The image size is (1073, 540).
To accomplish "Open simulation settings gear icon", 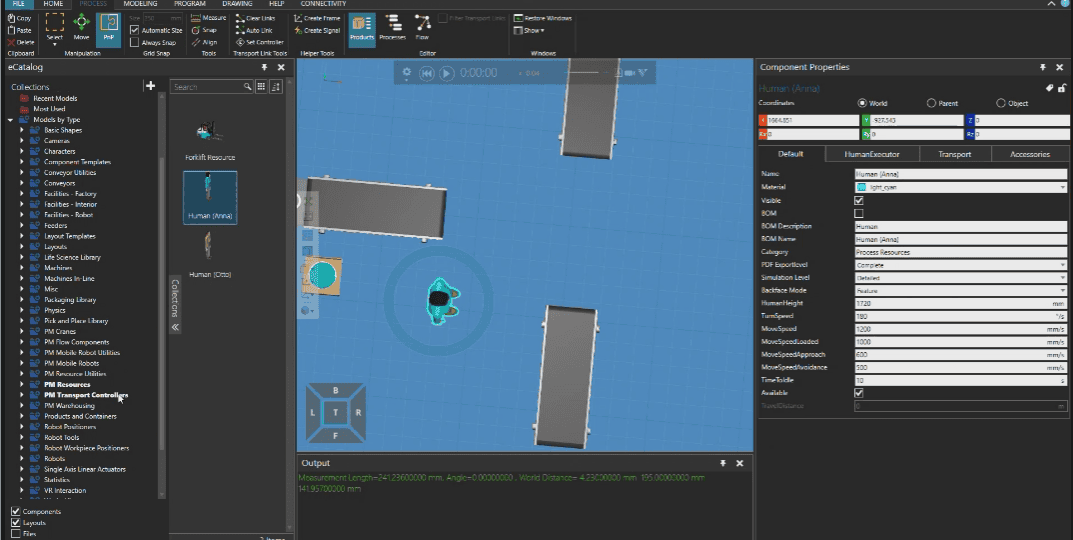I will (406, 72).
